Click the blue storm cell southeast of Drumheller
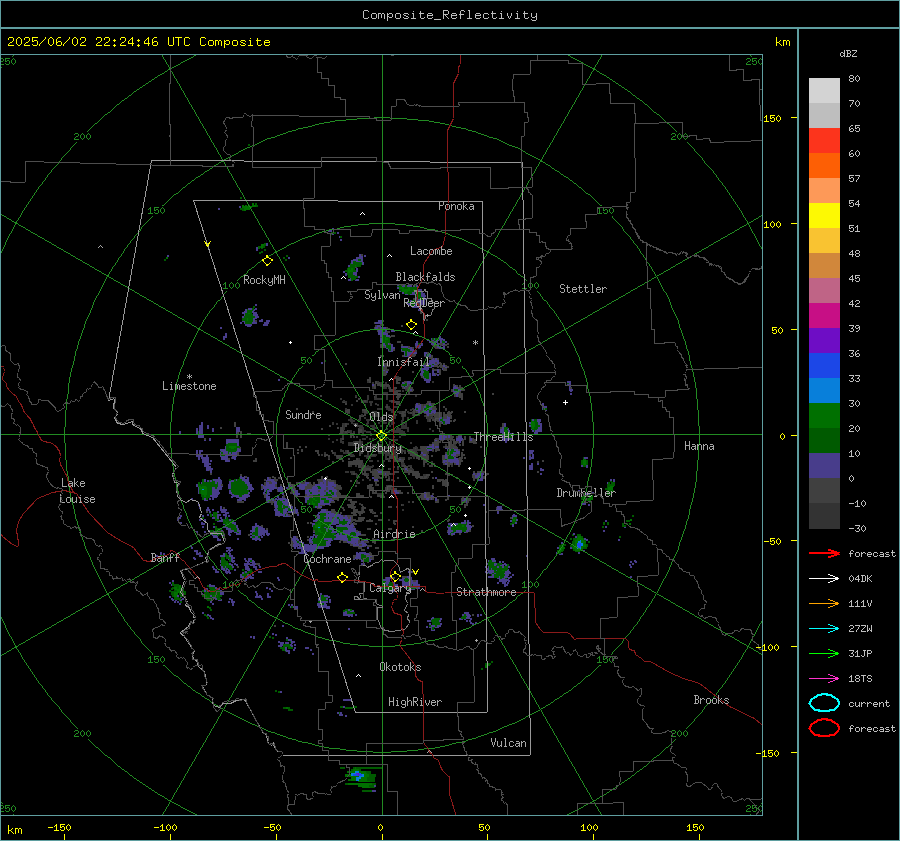This screenshot has width=900, height=841. point(579,542)
